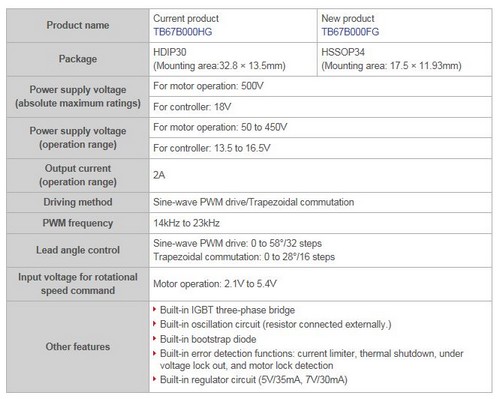
Task: Click the red bullet before regulator circuit
Action: tap(155, 379)
